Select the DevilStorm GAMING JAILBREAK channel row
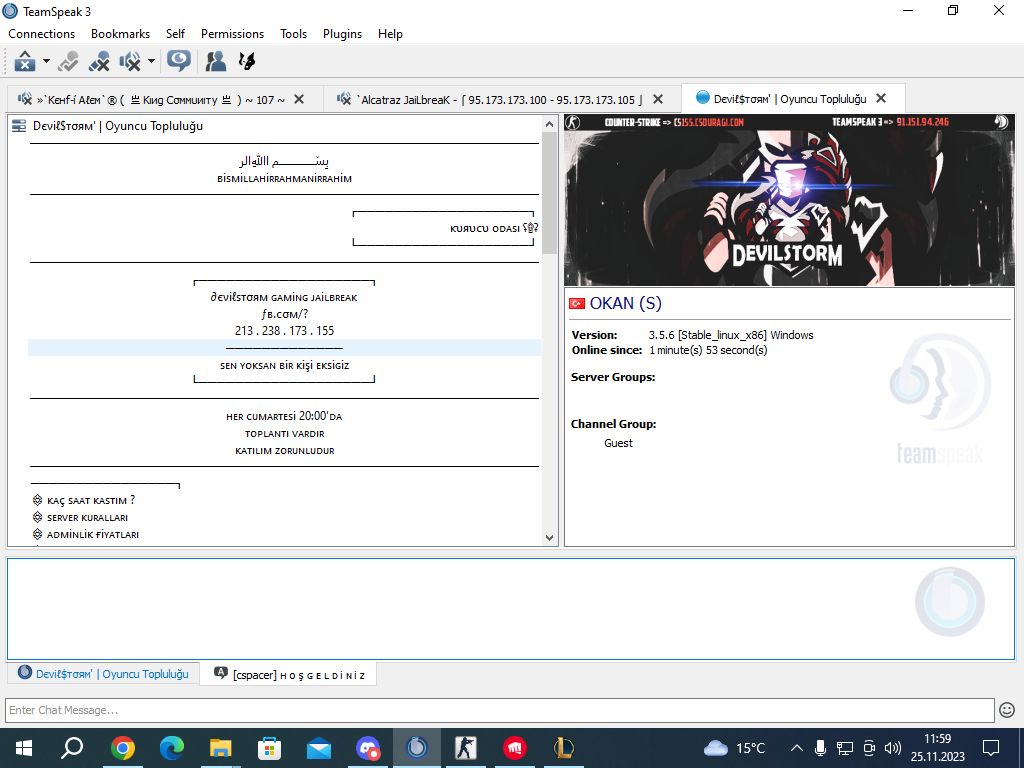The height and width of the screenshot is (768, 1024). click(x=284, y=297)
